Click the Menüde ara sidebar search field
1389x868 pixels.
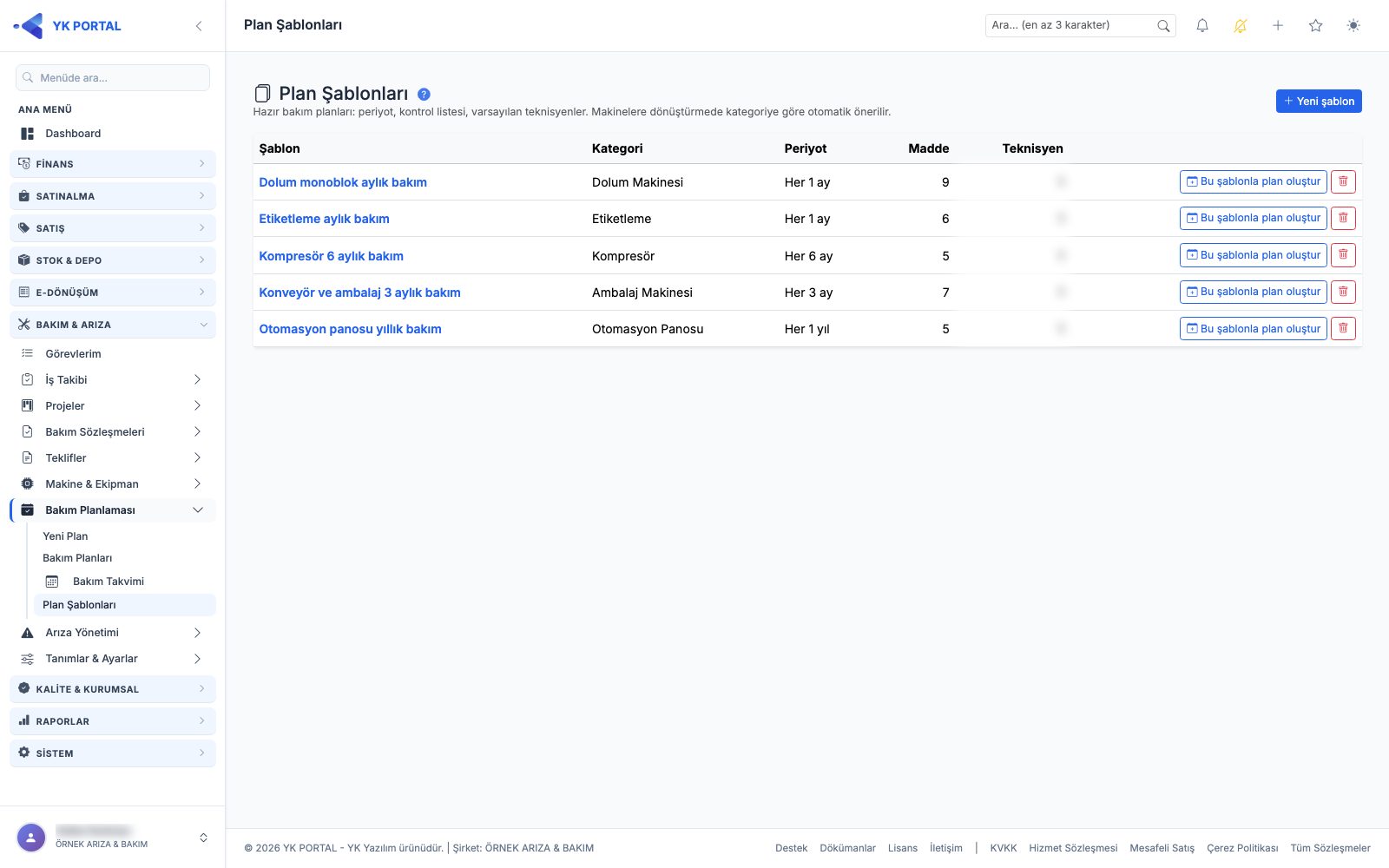113,78
